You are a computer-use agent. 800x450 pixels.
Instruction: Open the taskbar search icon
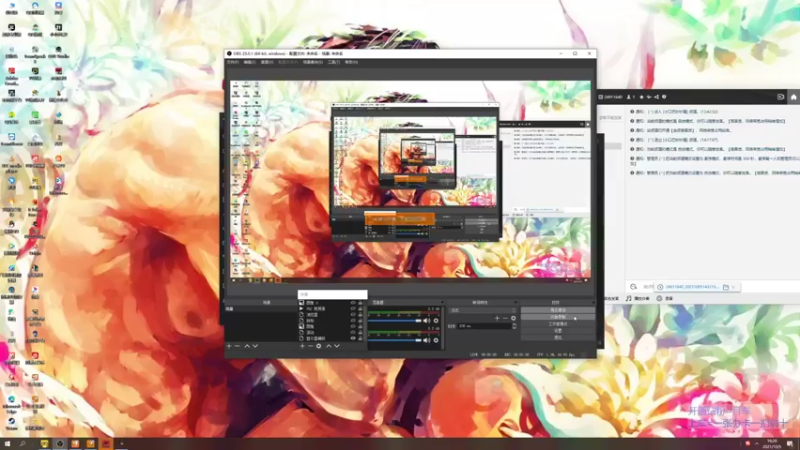pyautogui.click(x=22, y=444)
